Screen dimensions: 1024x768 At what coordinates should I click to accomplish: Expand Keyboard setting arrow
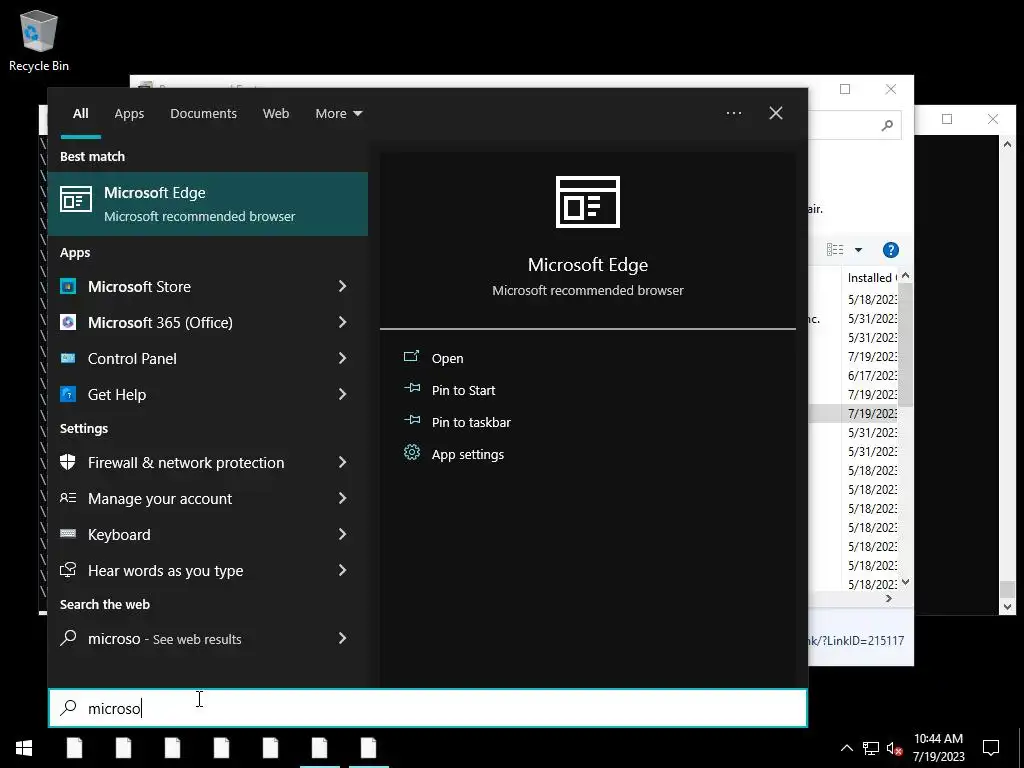[342, 534]
